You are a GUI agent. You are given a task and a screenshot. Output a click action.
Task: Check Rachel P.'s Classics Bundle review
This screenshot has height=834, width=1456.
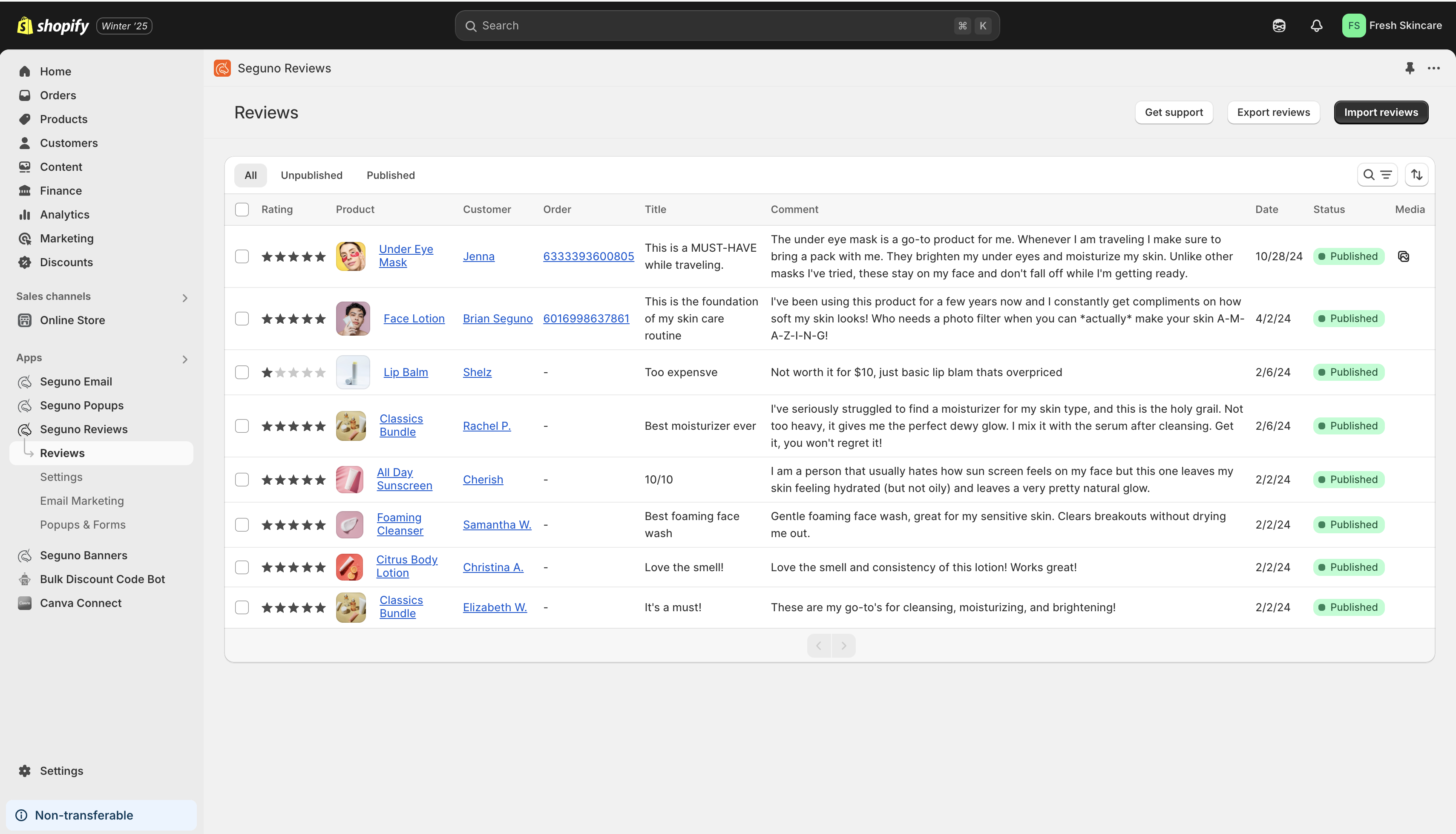242,426
